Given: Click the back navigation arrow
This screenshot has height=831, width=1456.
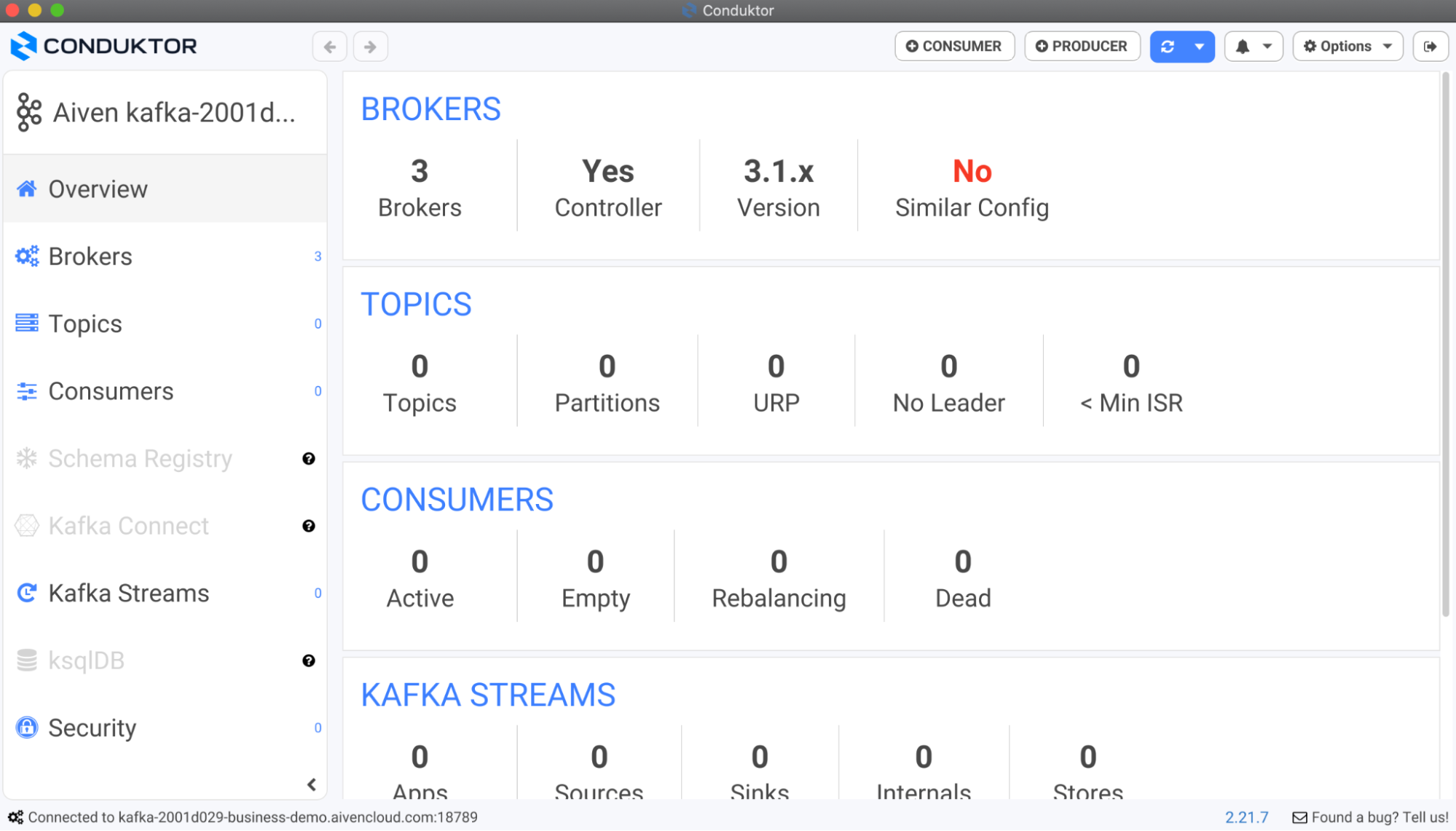Looking at the screenshot, I should (x=330, y=47).
